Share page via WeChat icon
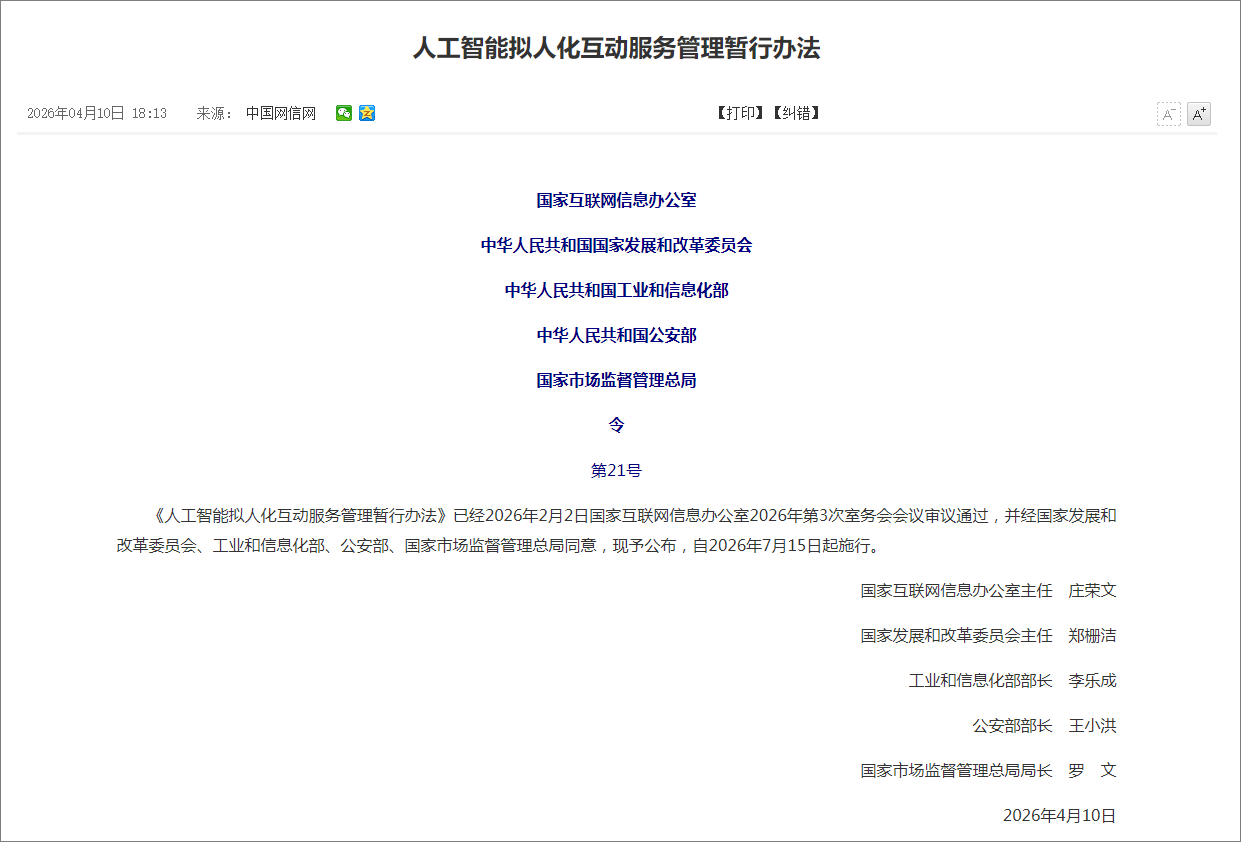Screen dimensions: 1241x842 (344, 113)
